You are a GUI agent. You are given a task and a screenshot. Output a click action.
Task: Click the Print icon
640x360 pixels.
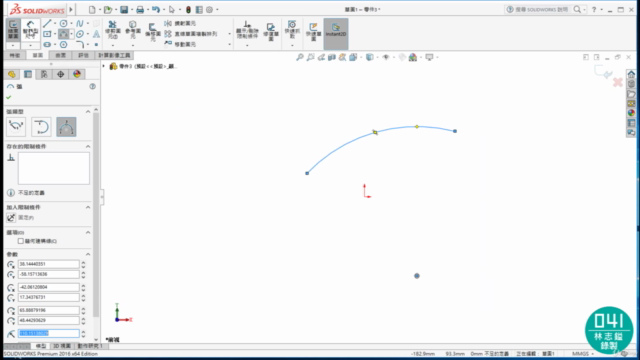click(x=140, y=9)
